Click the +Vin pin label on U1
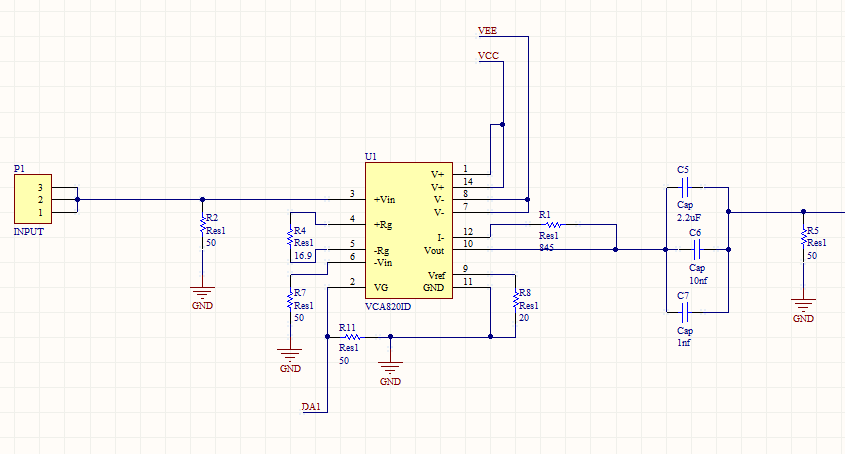The width and height of the screenshot is (845, 454). [x=384, y=200]
